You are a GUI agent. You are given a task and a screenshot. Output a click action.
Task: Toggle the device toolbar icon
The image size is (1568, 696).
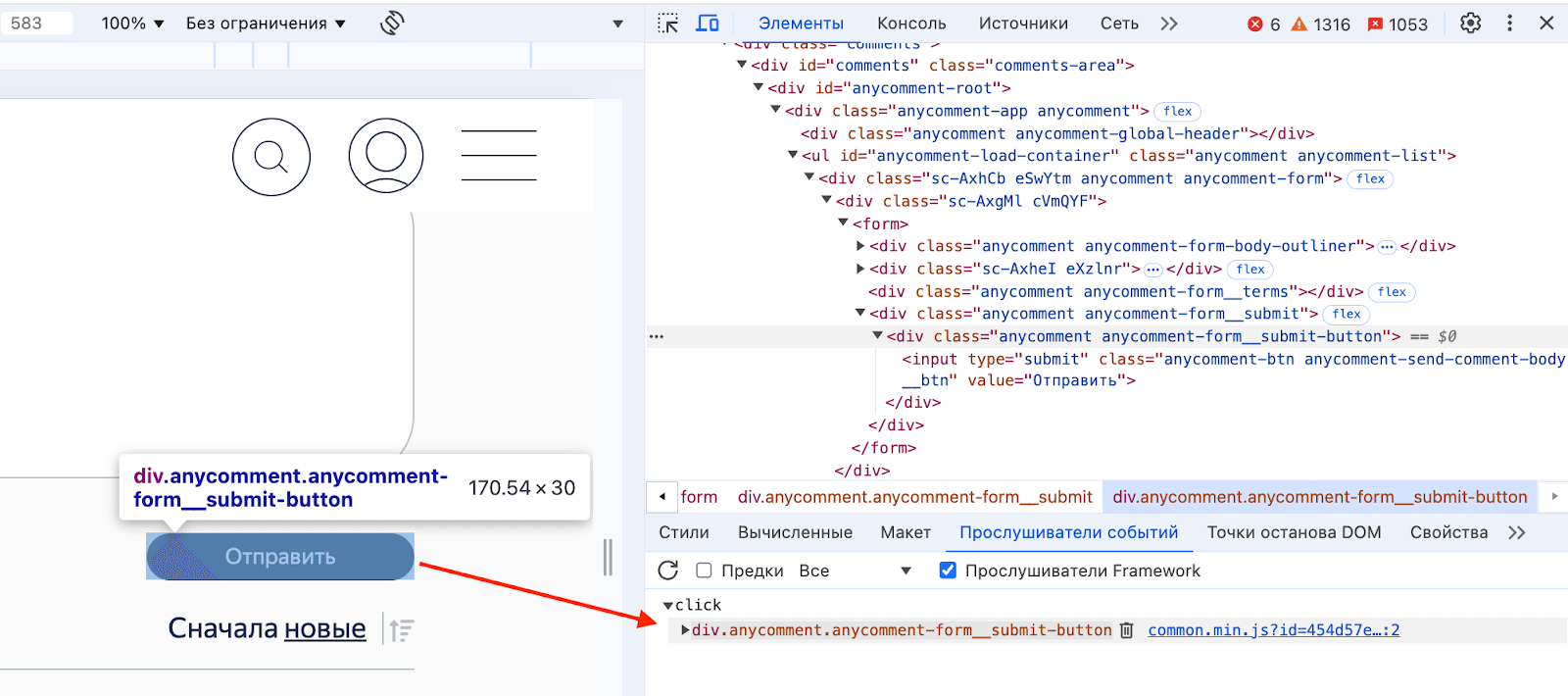[x=708, y=24]
